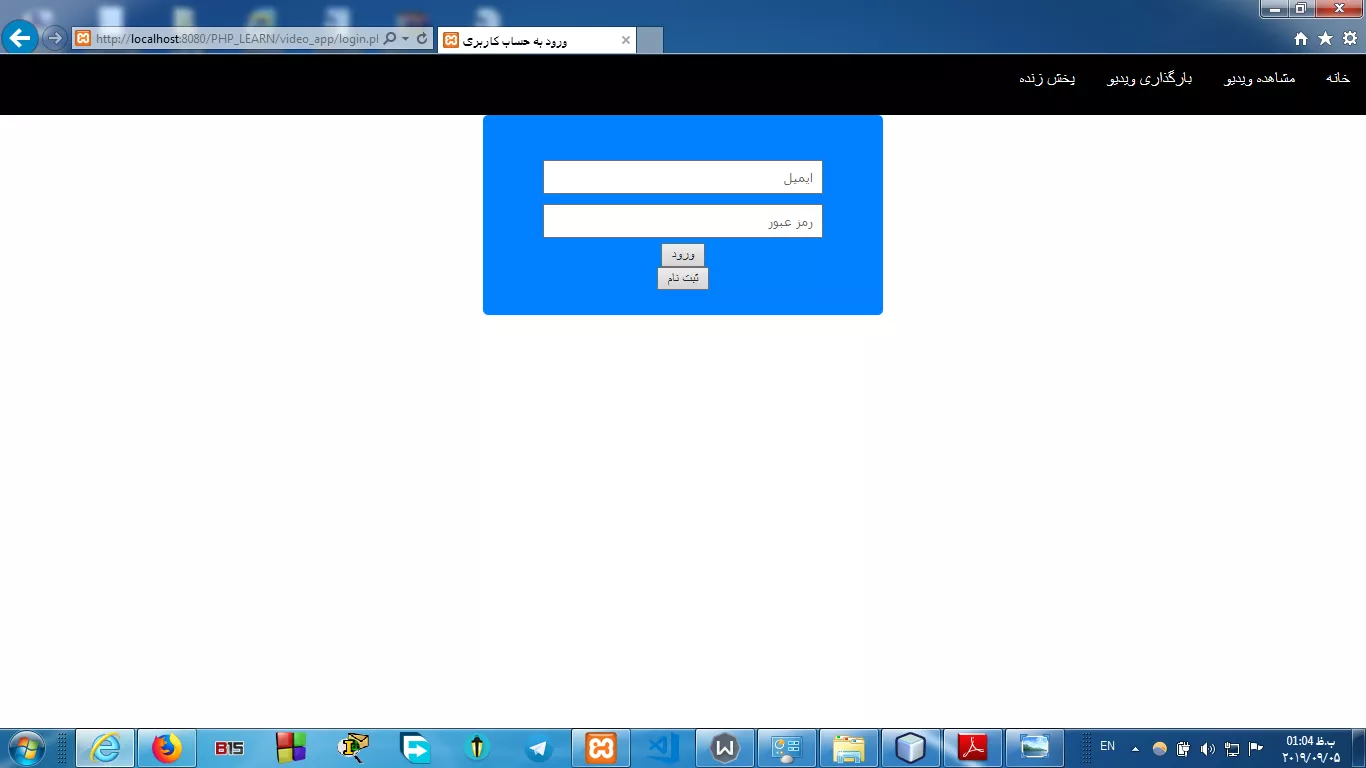Open Visual Studio Code from taskbar
The width and height of the screenshot is (1366, 768).
pos(663,748)
